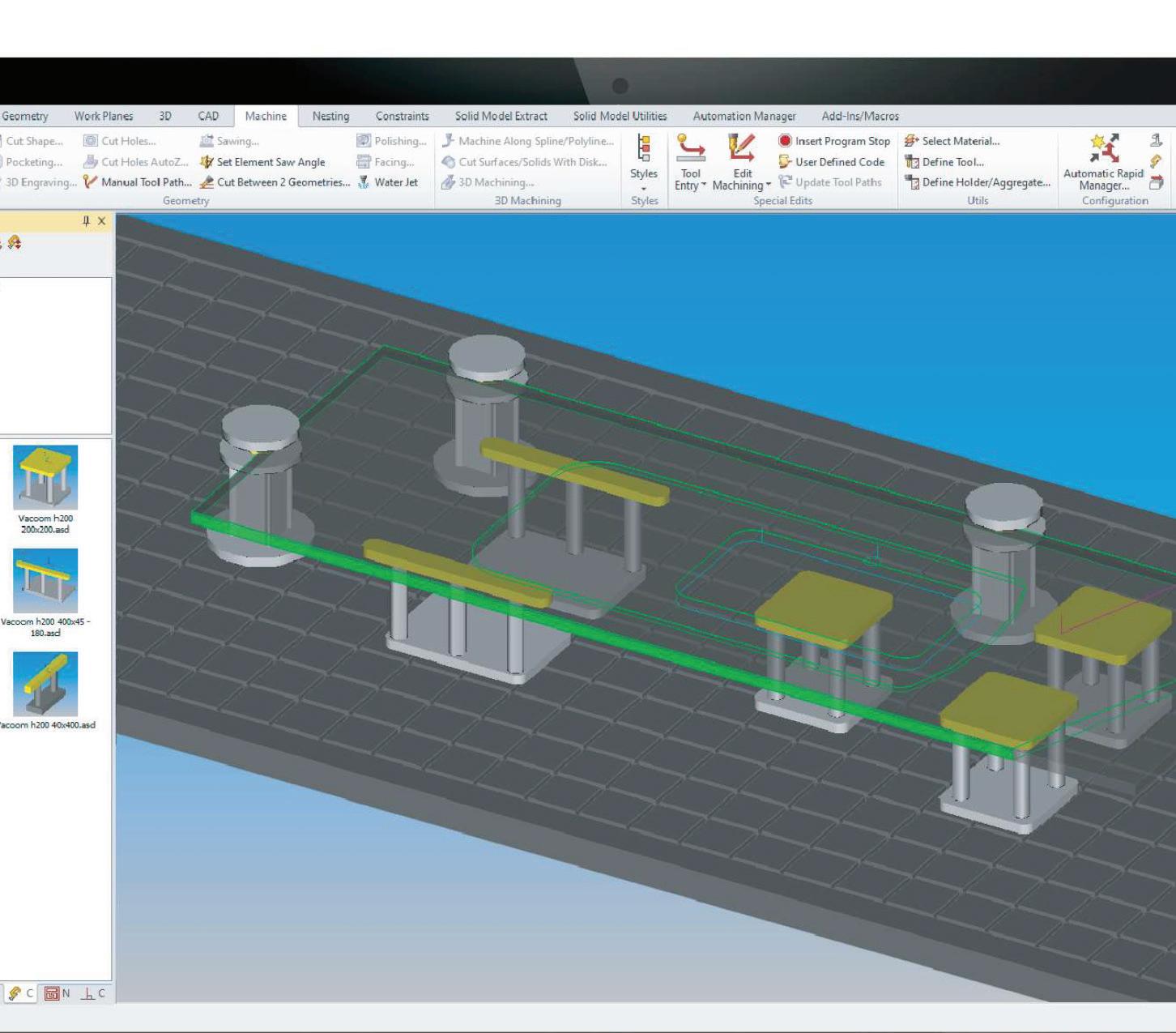Click the yellow tool icon in Configuration group
Image resolution: width=1176 pixels, height=1033 pixels.
(x=1157, y=162)
